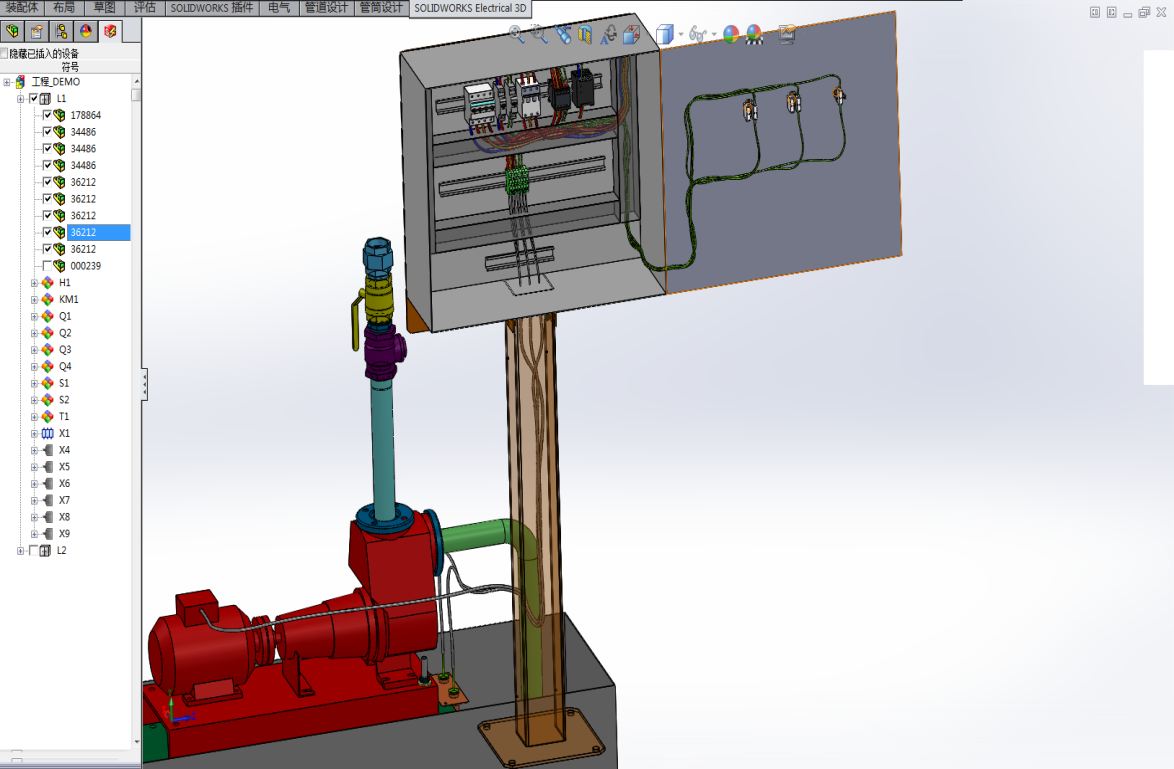Click the component icon of 178864
The image size is (1174, 769).
[x=59, y=115]
